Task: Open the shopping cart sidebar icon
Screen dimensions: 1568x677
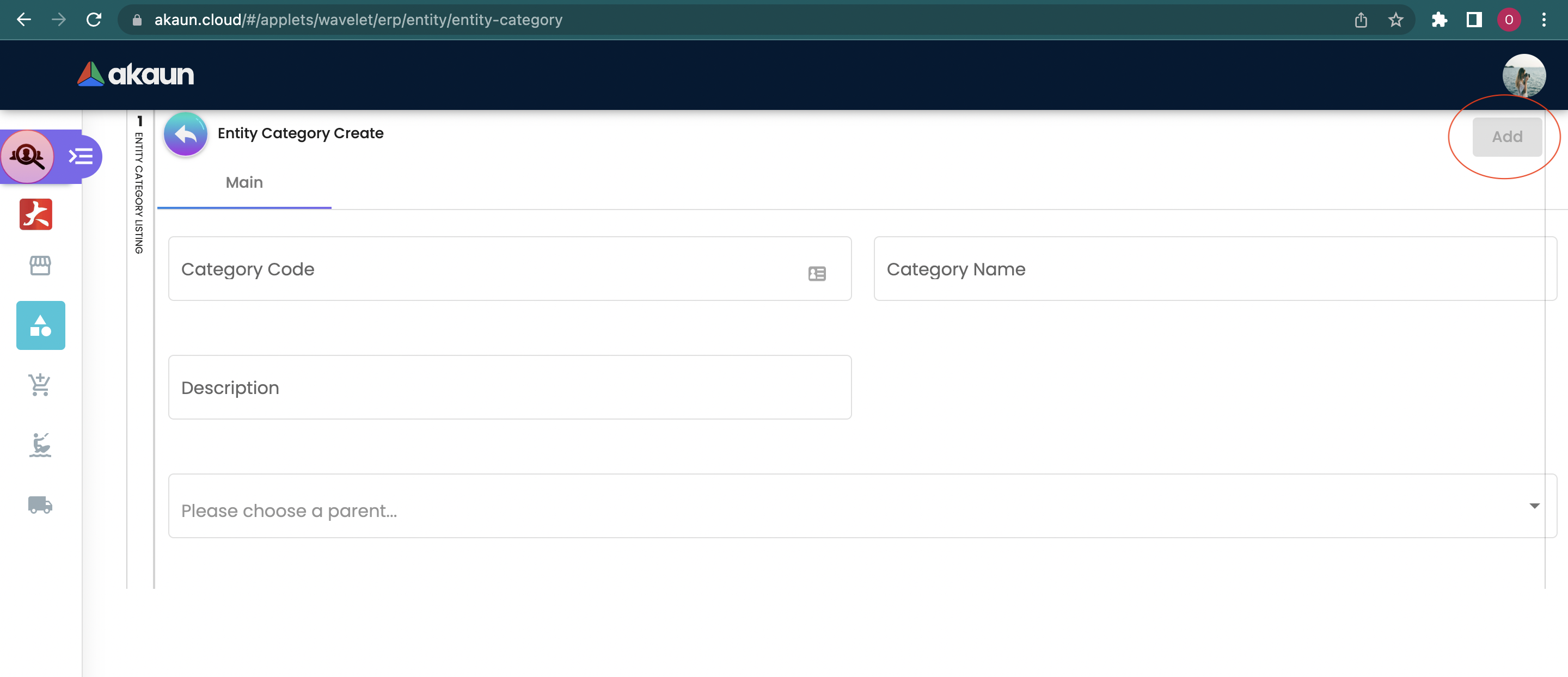Action: coord(40,384)
